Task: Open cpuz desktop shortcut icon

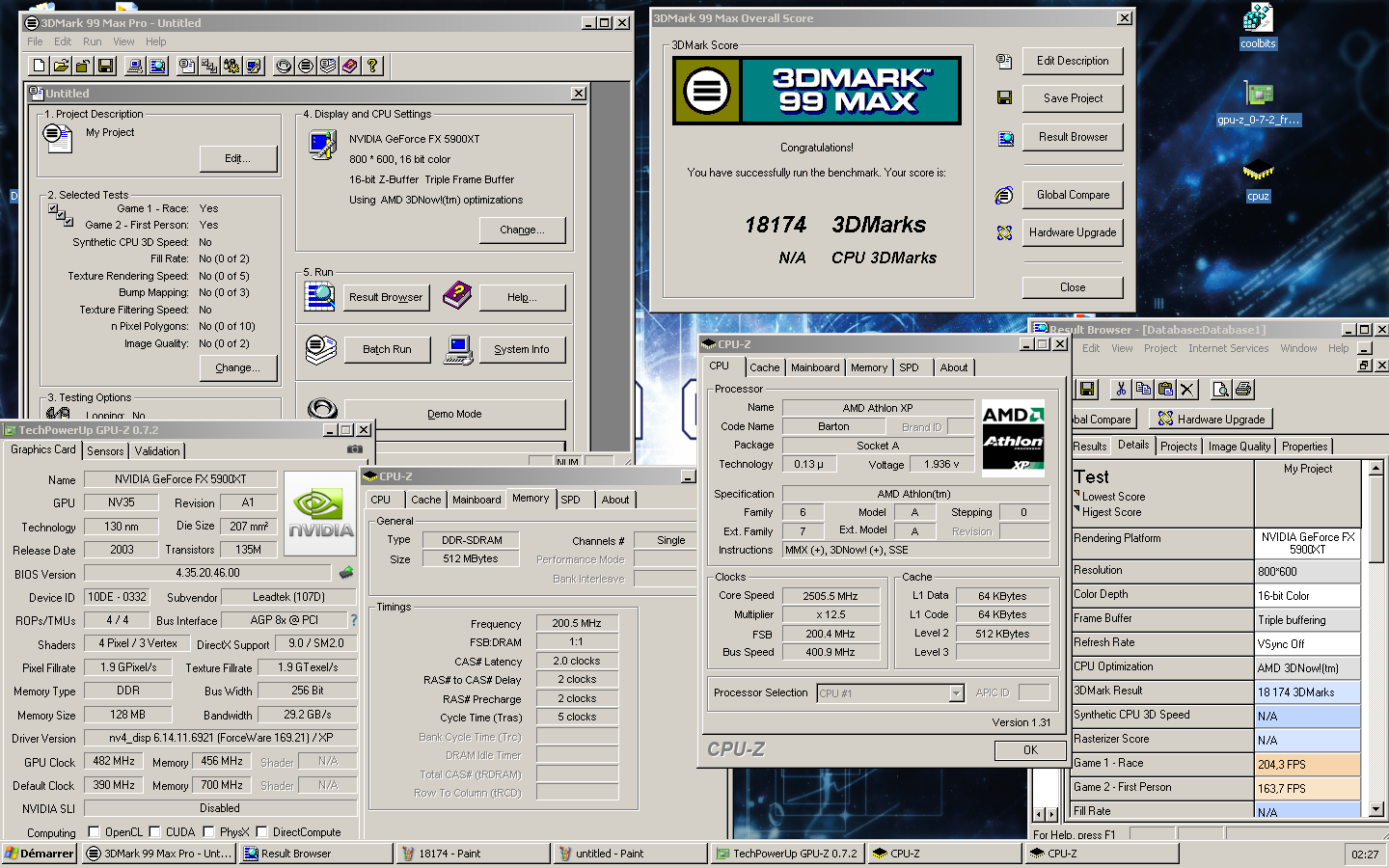Action: pyautogui.click(x=1258, y=180)
